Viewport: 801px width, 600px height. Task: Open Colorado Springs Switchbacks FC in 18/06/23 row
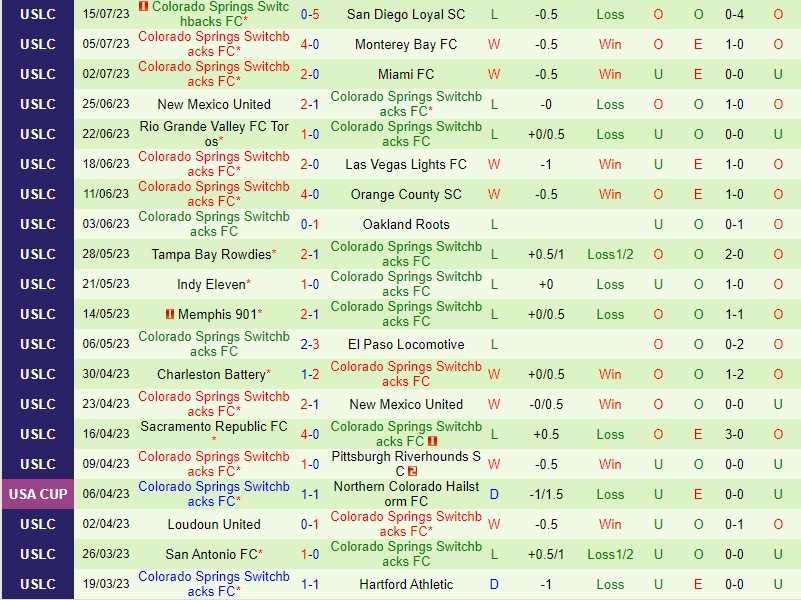point(214,164)
